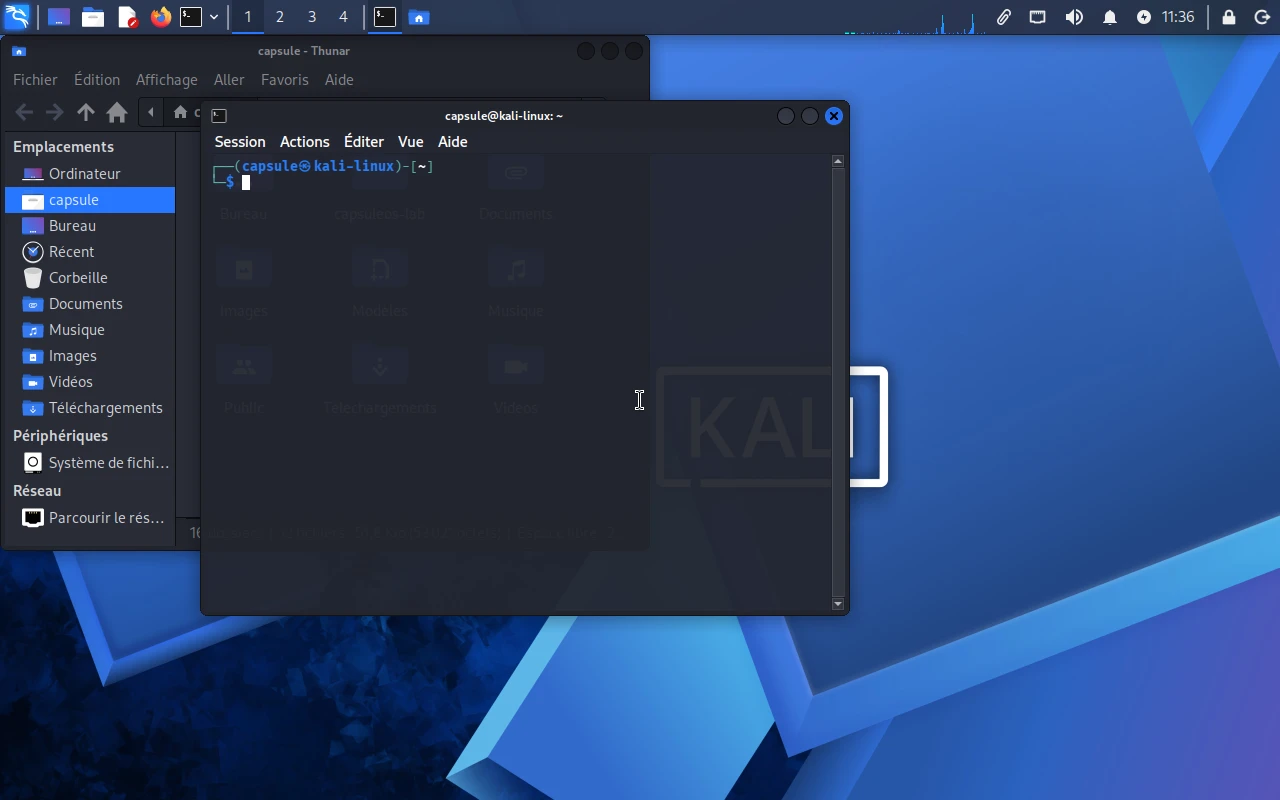This screenshot has height=800, width=1280.
Task: Lock the screen with padlock icon
Action: 1229,17
